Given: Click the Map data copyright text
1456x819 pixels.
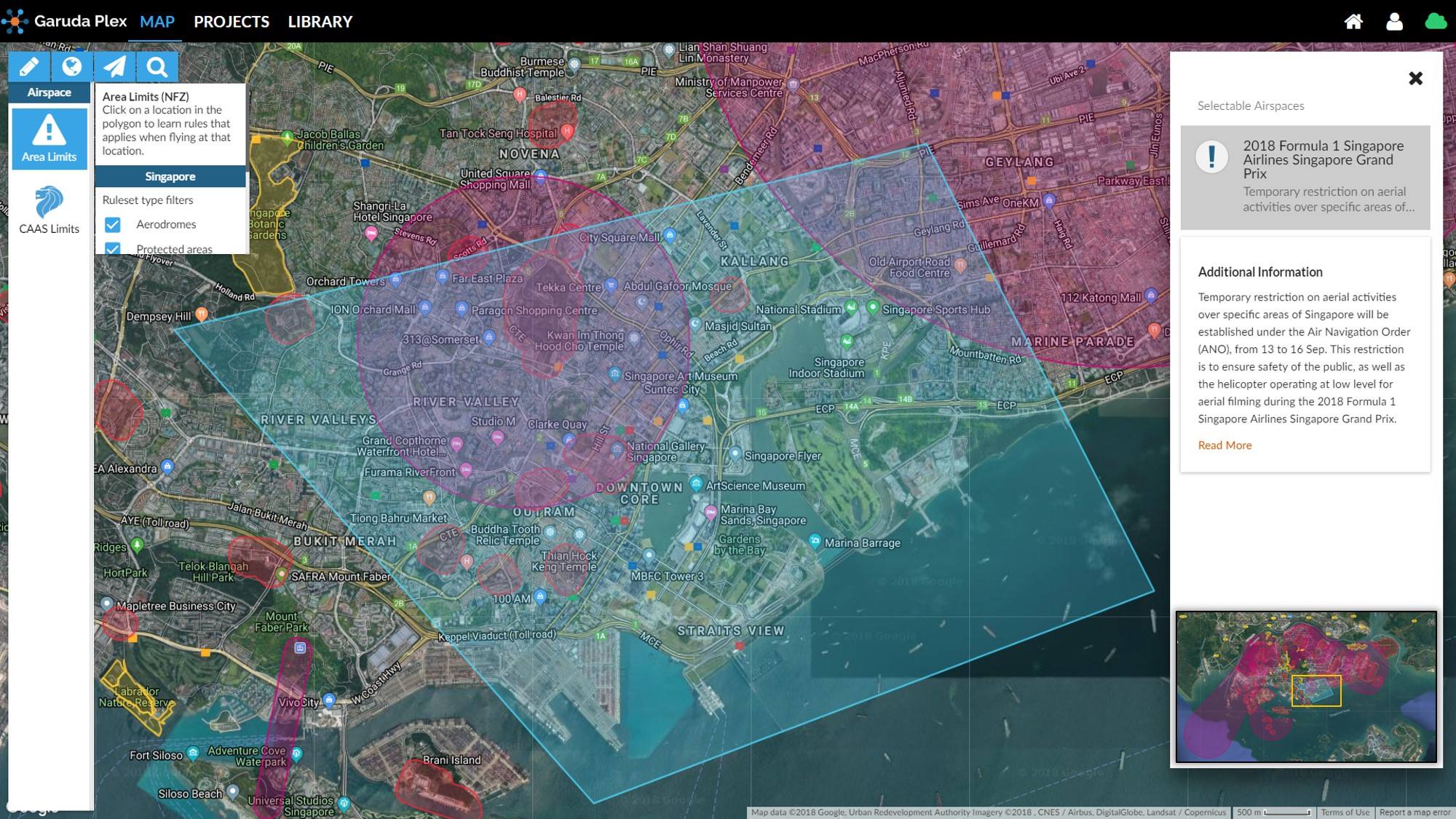Looking at the screenshot, I should [x=989, y=812].
